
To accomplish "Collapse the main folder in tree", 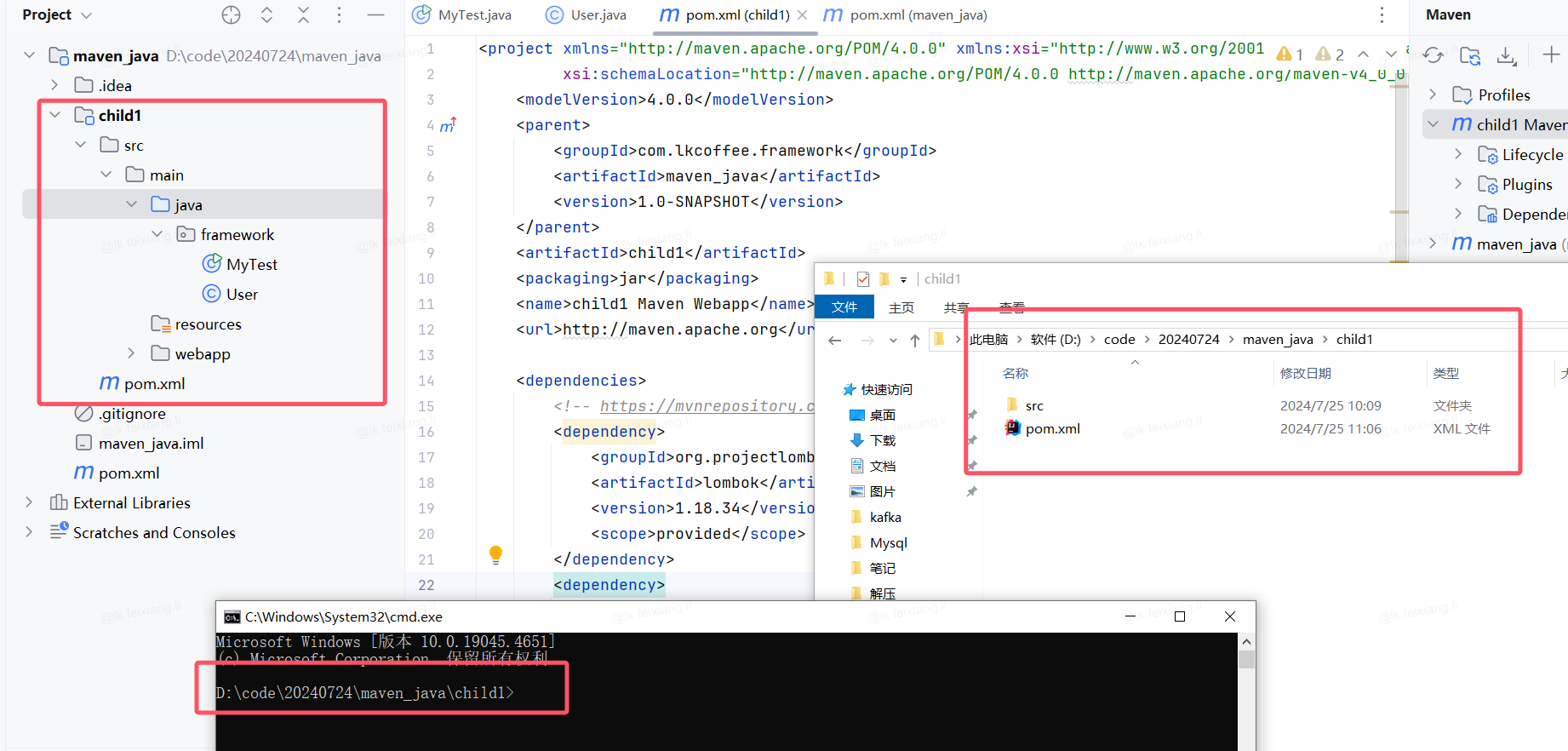I will (106, 175).
